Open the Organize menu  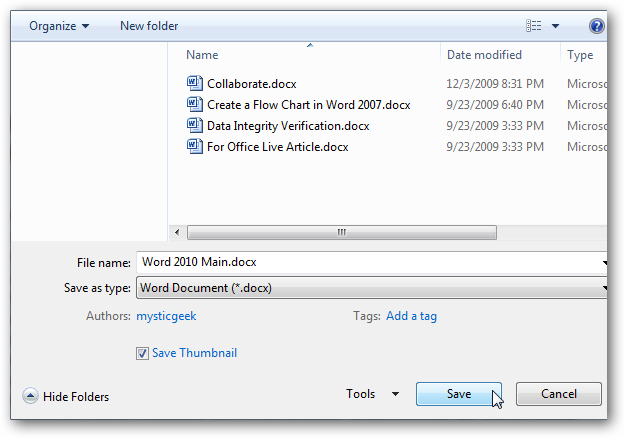pos(59,26)
